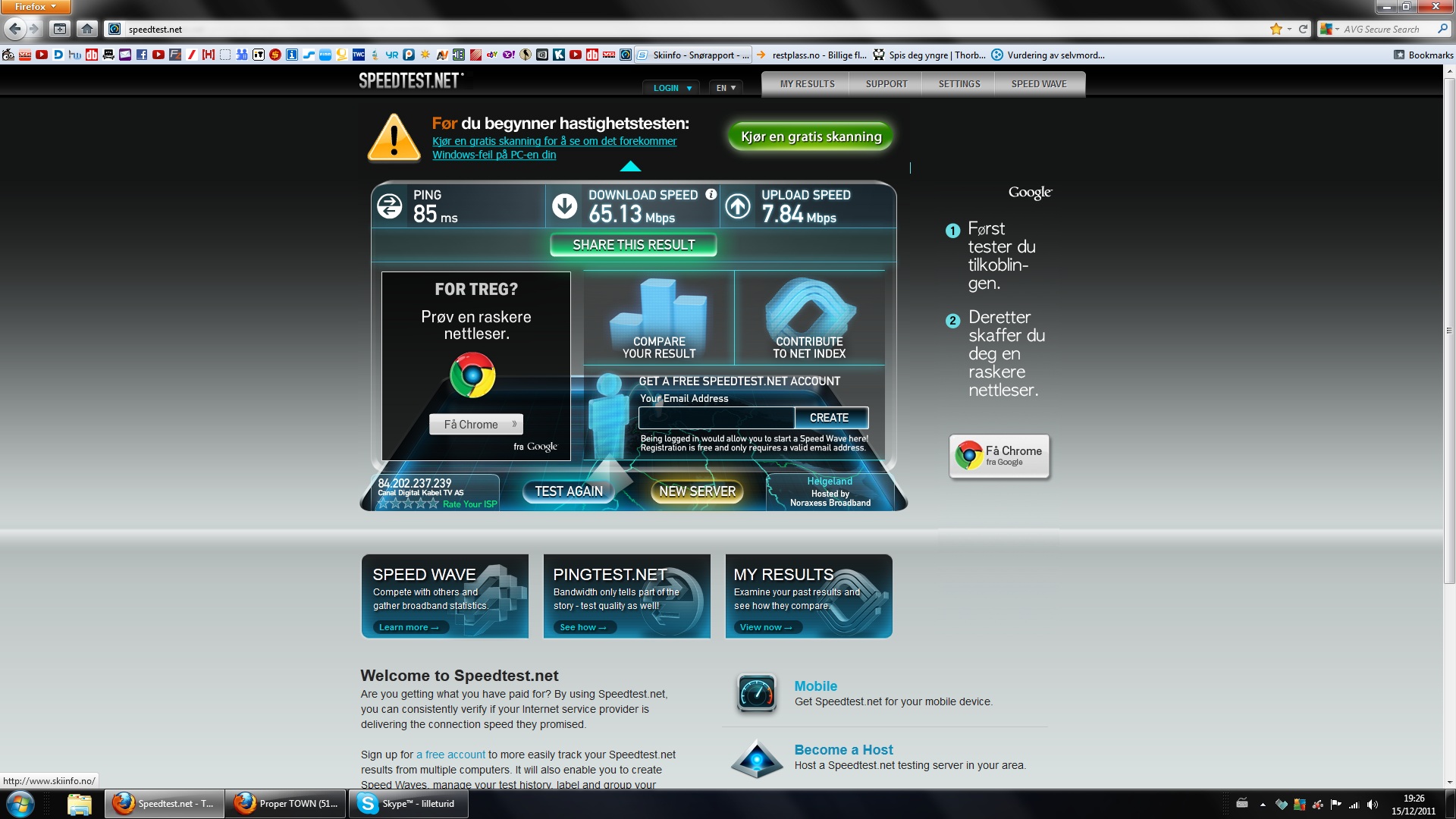
Task: Show hidden tray icons arrow
Action: click(x=1263, y=804)
